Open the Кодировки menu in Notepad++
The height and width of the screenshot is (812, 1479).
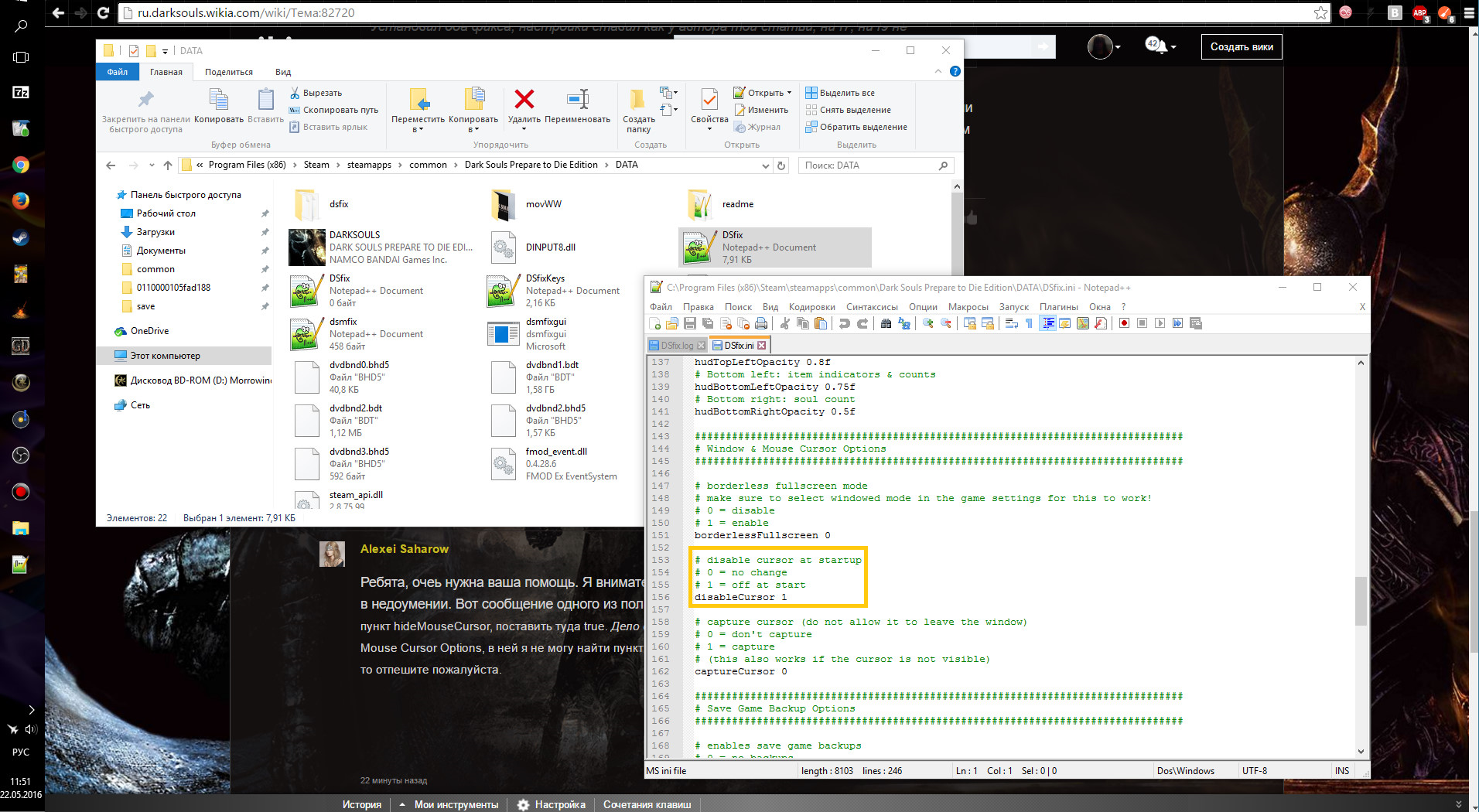pos(812,307)
